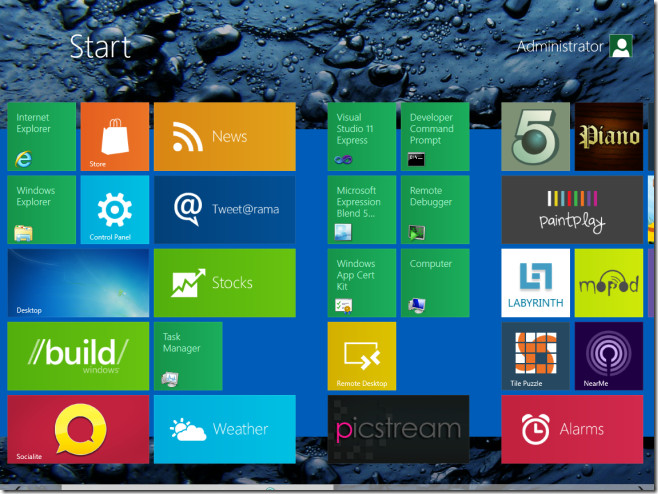
Task: Launch the number 5 game tile
Action: 535,136
